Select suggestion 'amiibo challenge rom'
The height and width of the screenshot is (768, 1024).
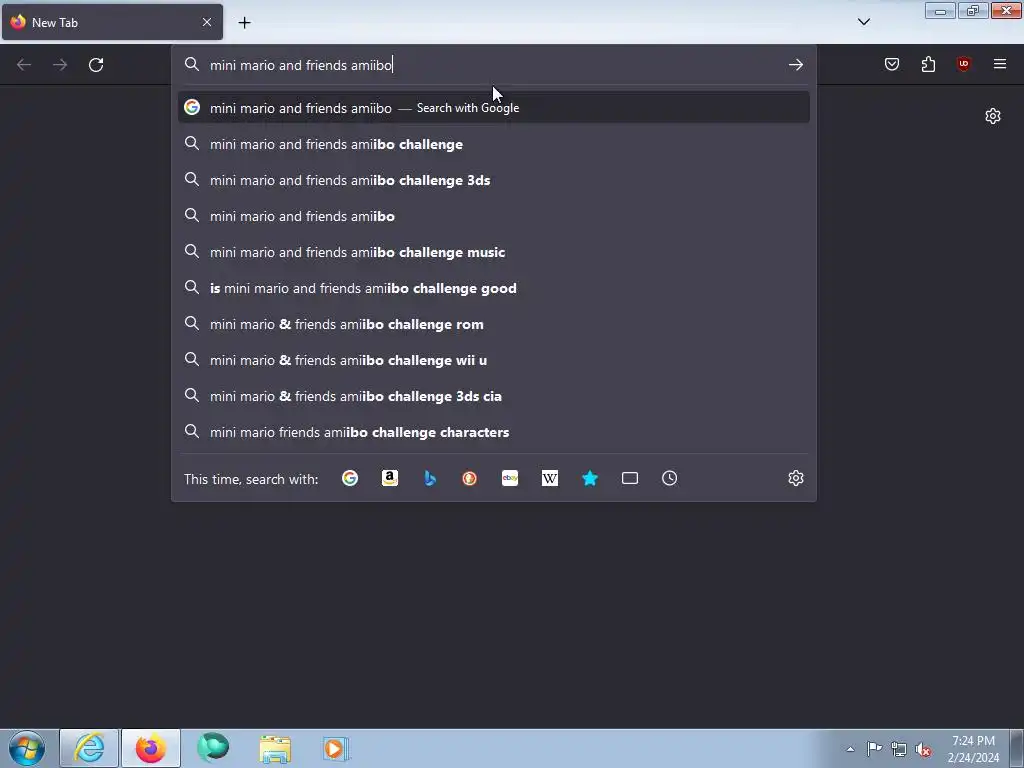(494, 324)
